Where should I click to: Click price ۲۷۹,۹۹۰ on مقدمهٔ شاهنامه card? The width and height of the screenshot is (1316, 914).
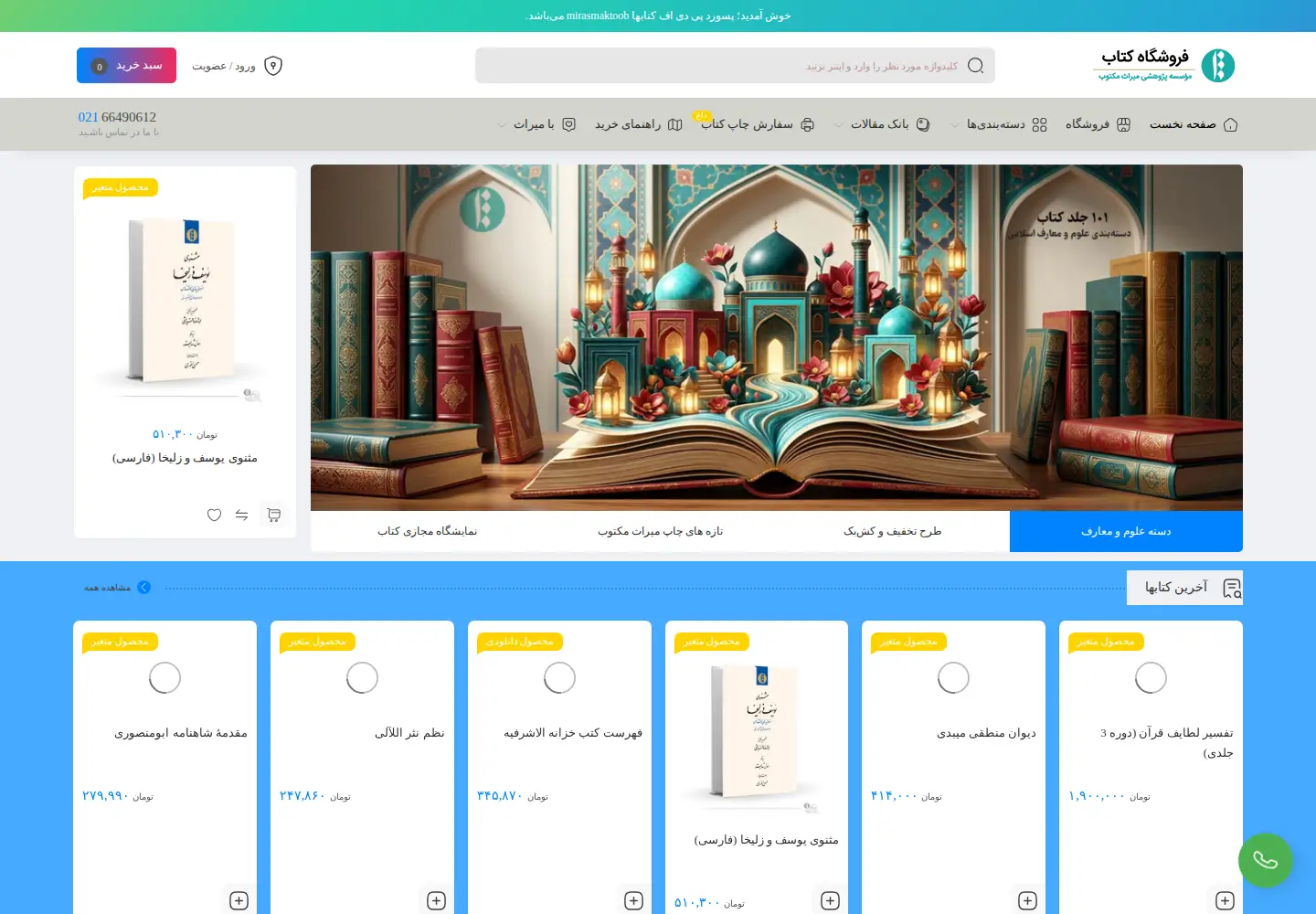click(x=105, y=796)
